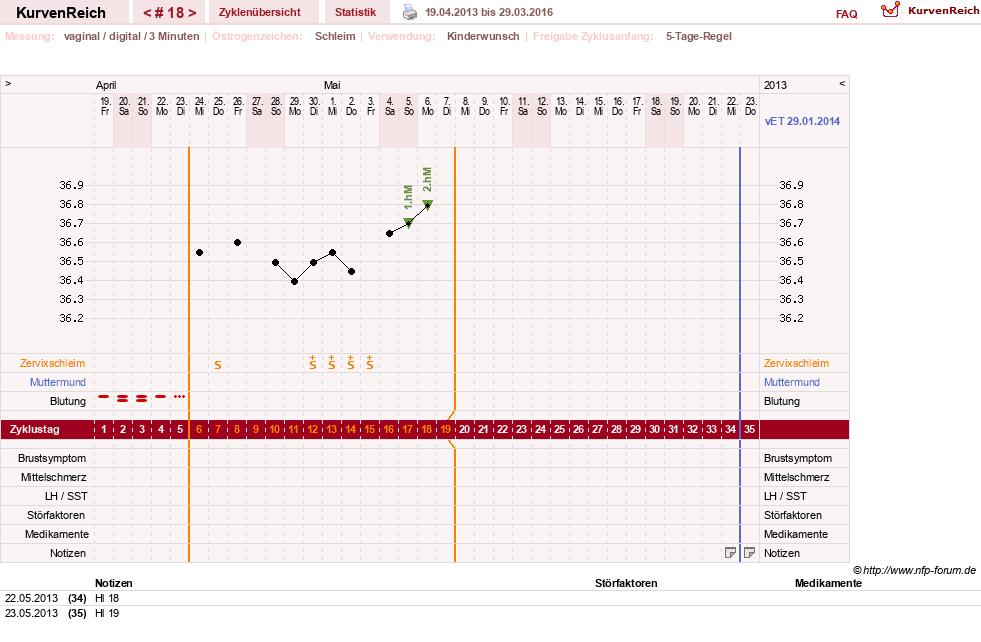The width and height of the screenshot is (981, 642).
Task: Click the KurvenReich brand link at top right
Action: [943, 11]
